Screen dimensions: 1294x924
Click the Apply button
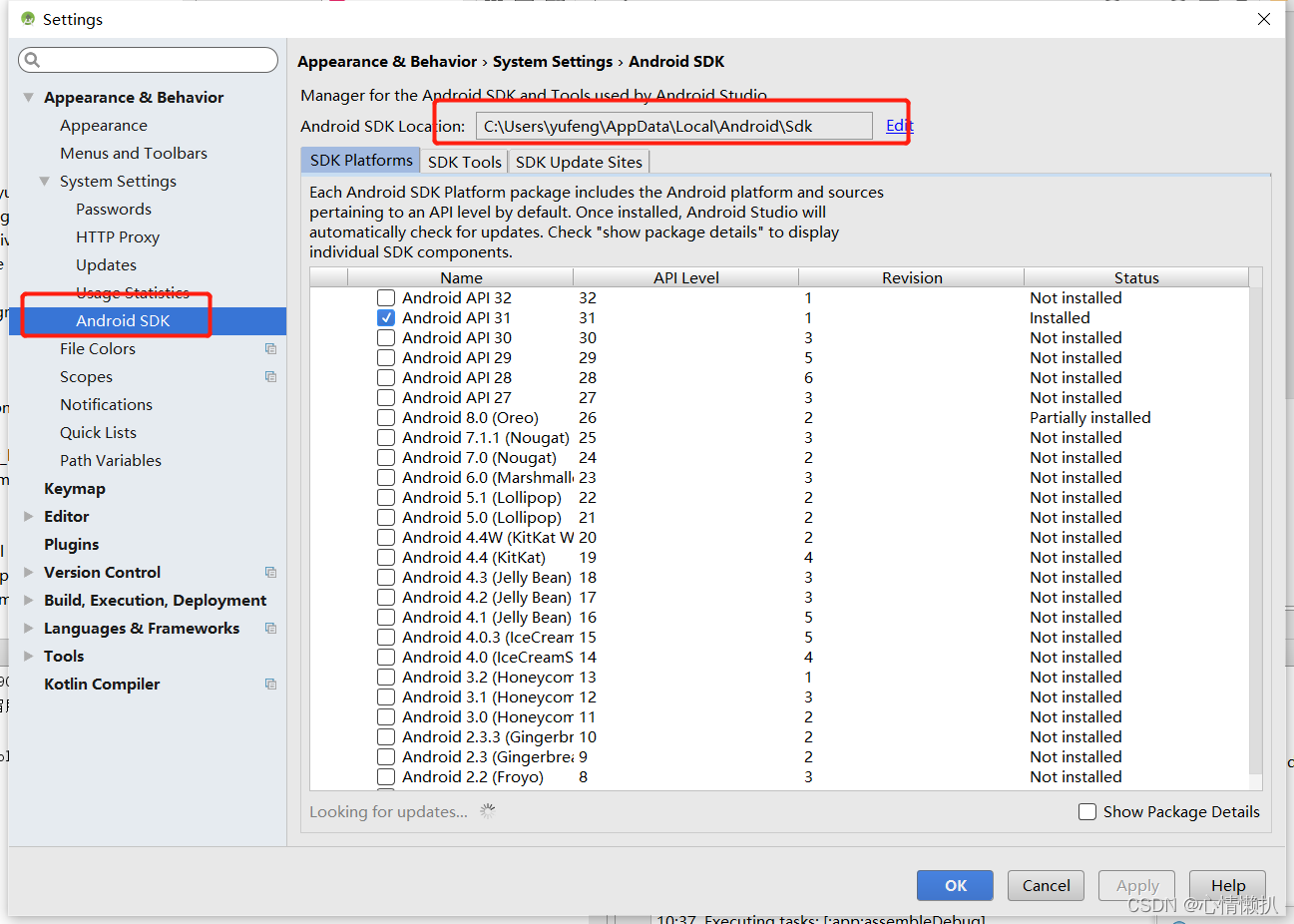[1136, 885]
